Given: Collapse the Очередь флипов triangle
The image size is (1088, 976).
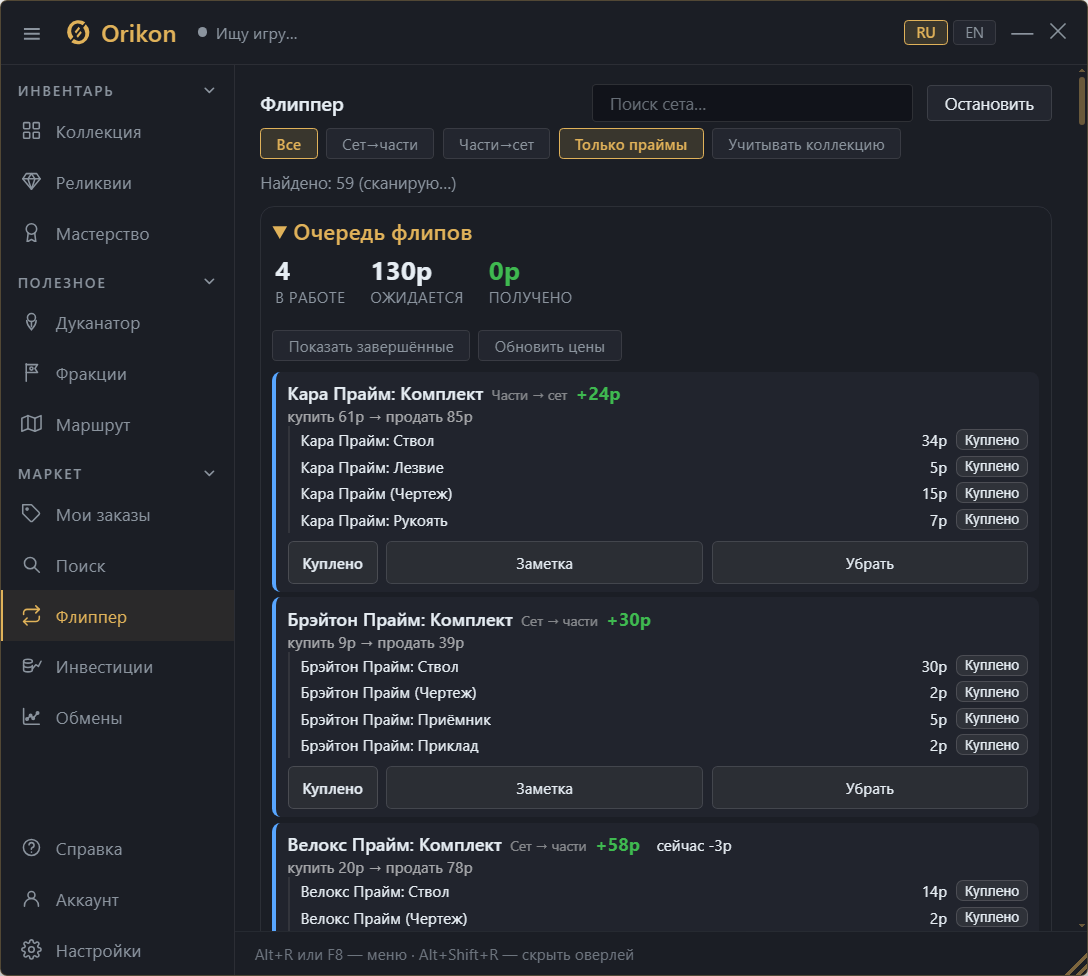Looking at the screenshot, I should (280, 232).
